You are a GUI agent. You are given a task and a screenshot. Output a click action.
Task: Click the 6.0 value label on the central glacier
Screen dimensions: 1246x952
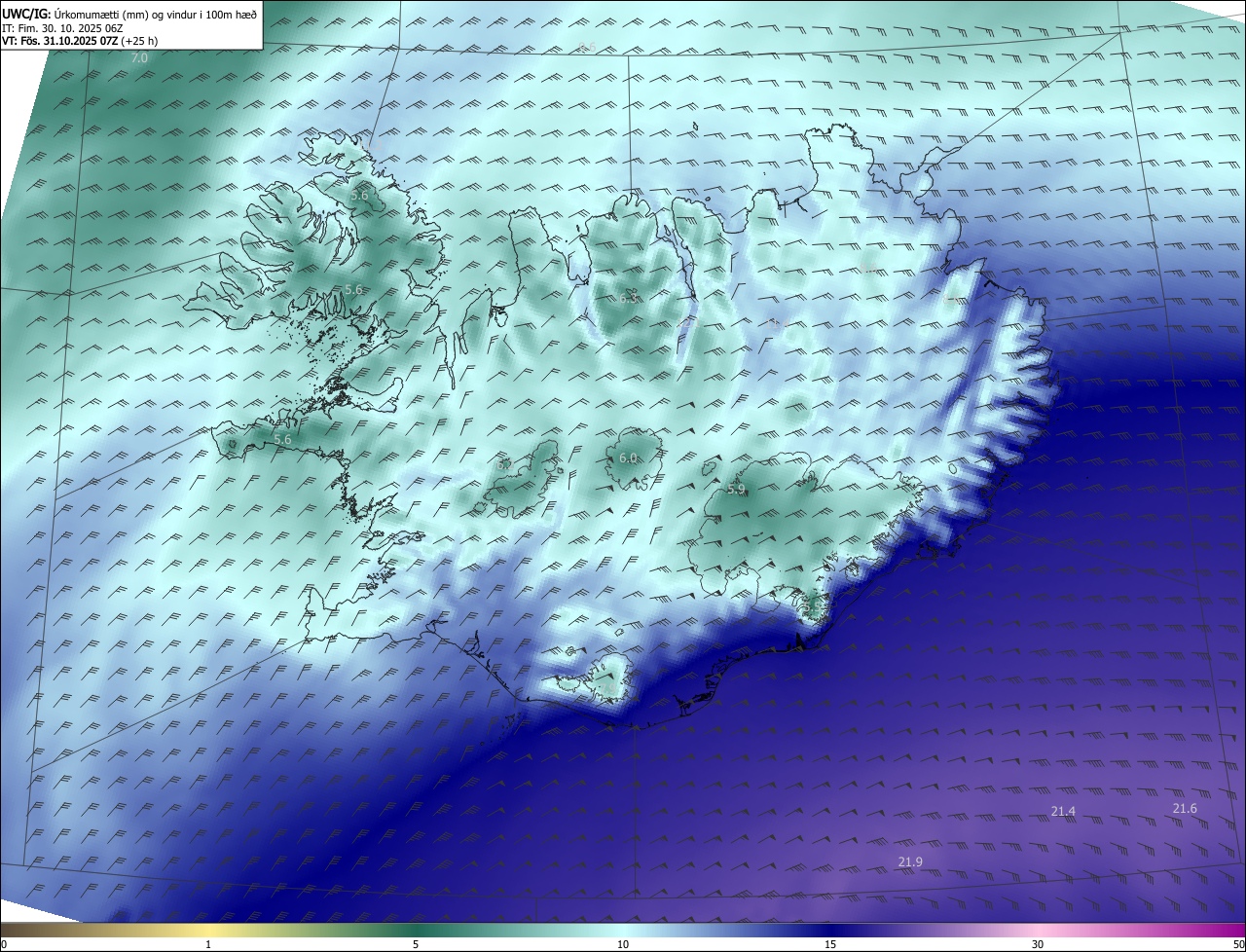click(x=628, y=458)
